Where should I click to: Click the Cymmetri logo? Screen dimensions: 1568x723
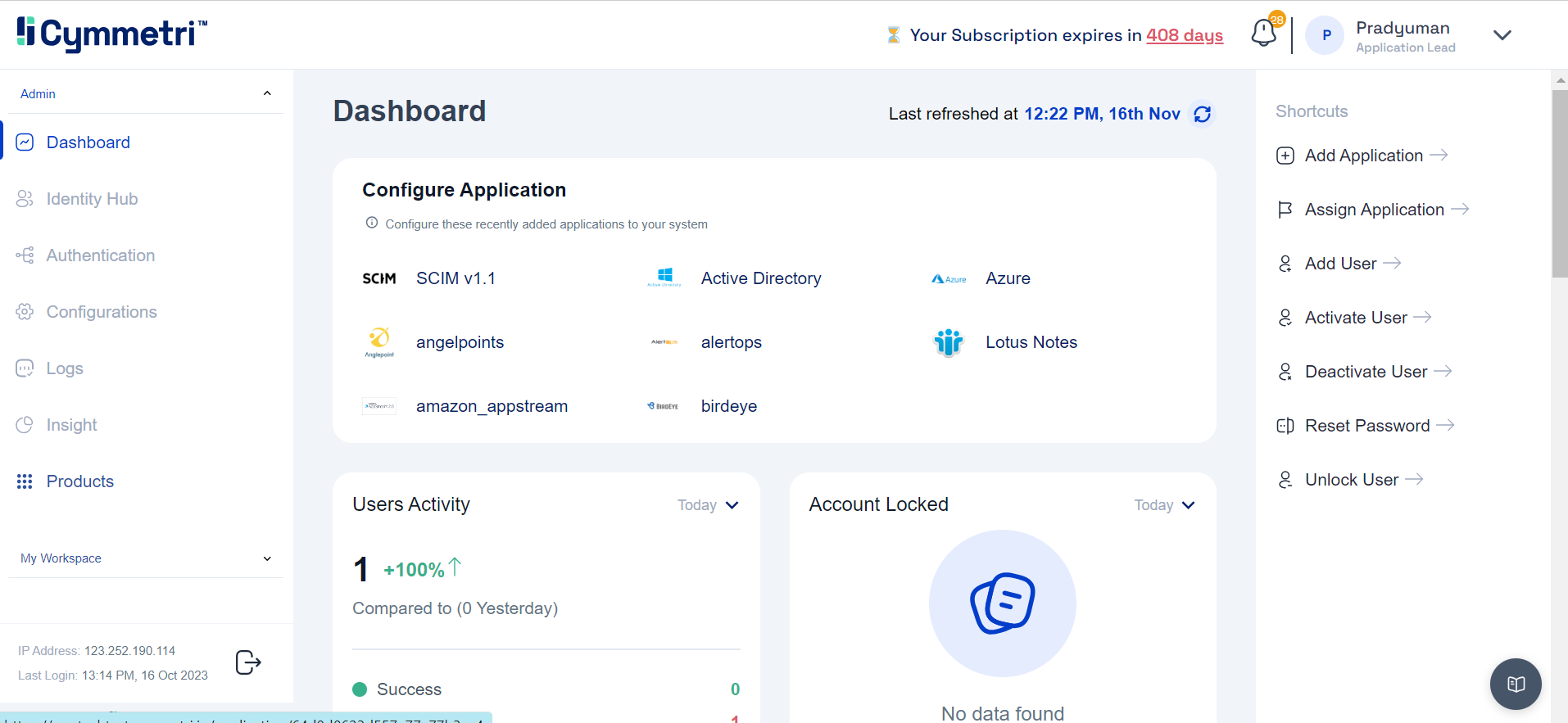pos(112,34)
